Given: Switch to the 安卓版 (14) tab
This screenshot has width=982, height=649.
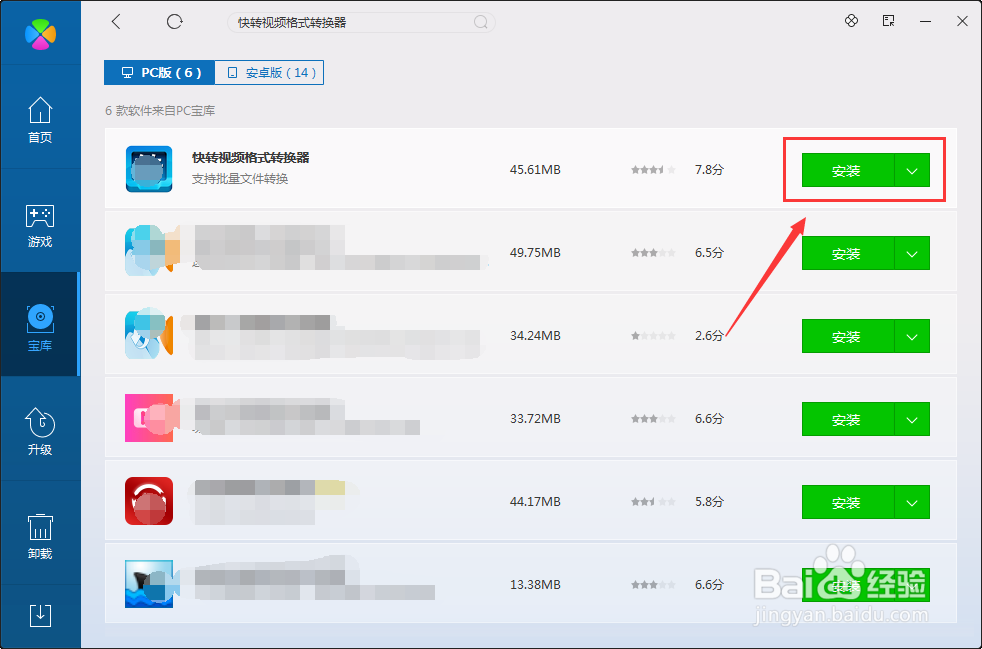Looking at the screenshot, I should point(269,73).
